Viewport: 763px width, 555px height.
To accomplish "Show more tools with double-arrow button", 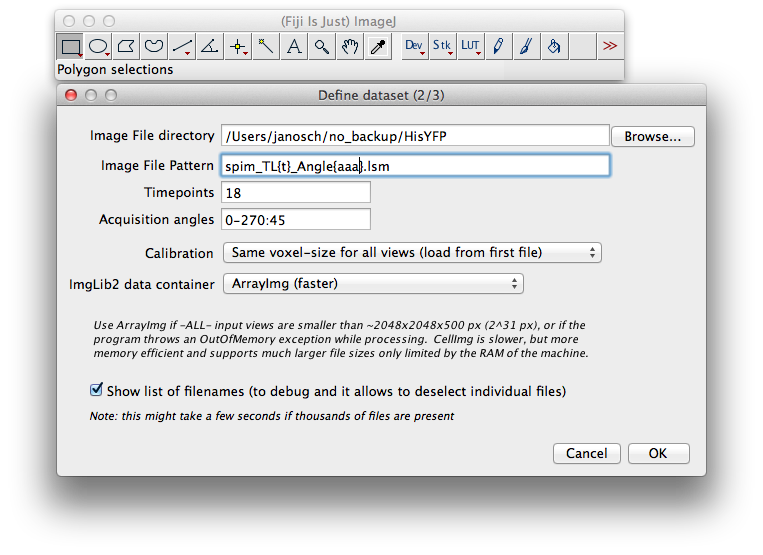I will point(610,46).
